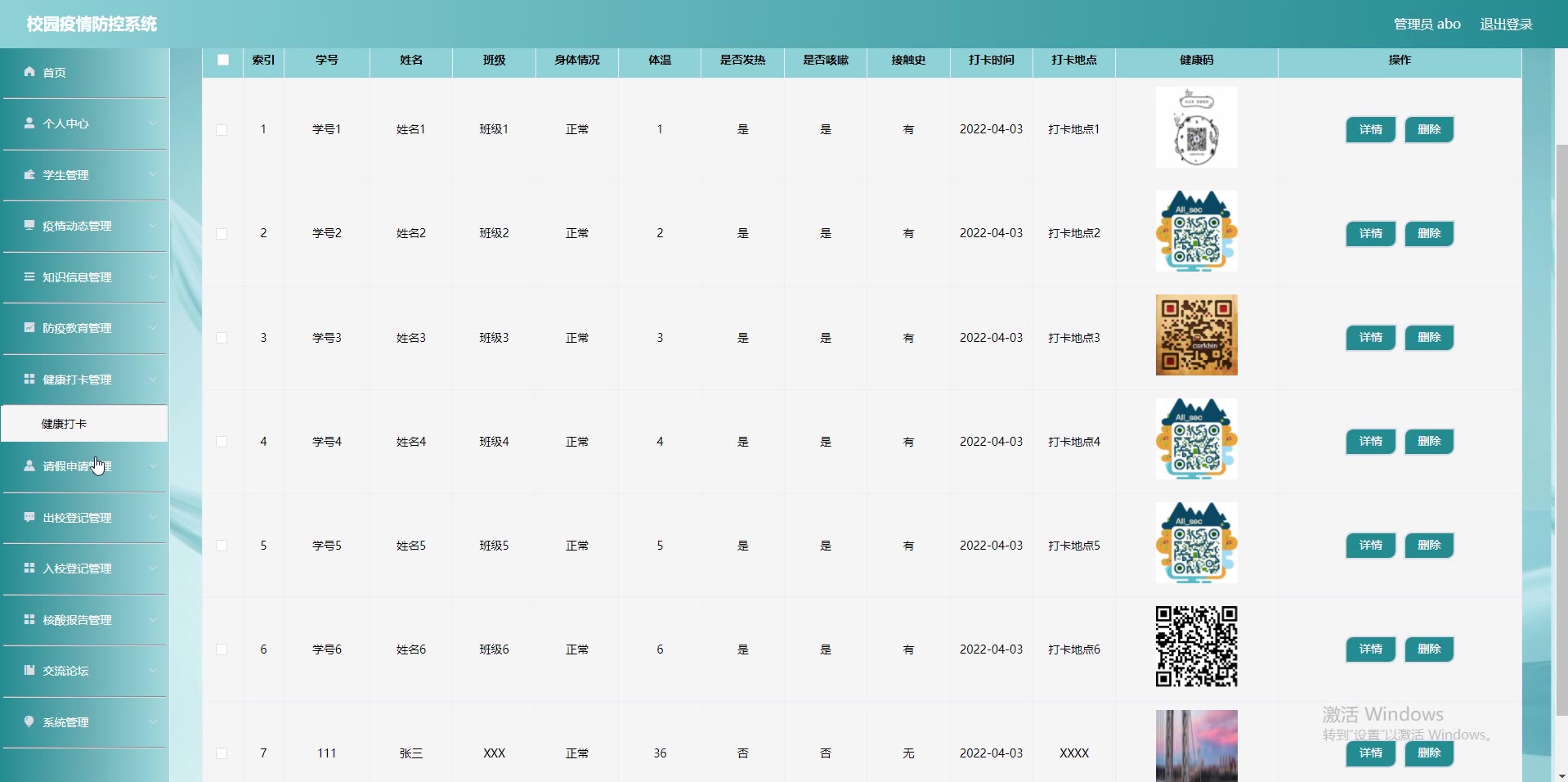Viewport: 1568px width, 782px height.
Task: Expand the 系统管理 menu arrow
Action: tap(153, 722)
